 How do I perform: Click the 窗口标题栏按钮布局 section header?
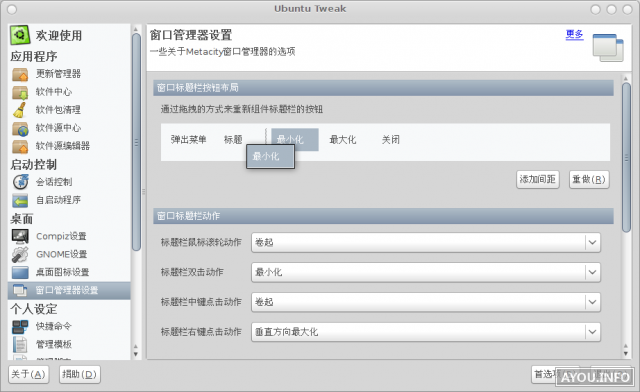click(383, 88)
